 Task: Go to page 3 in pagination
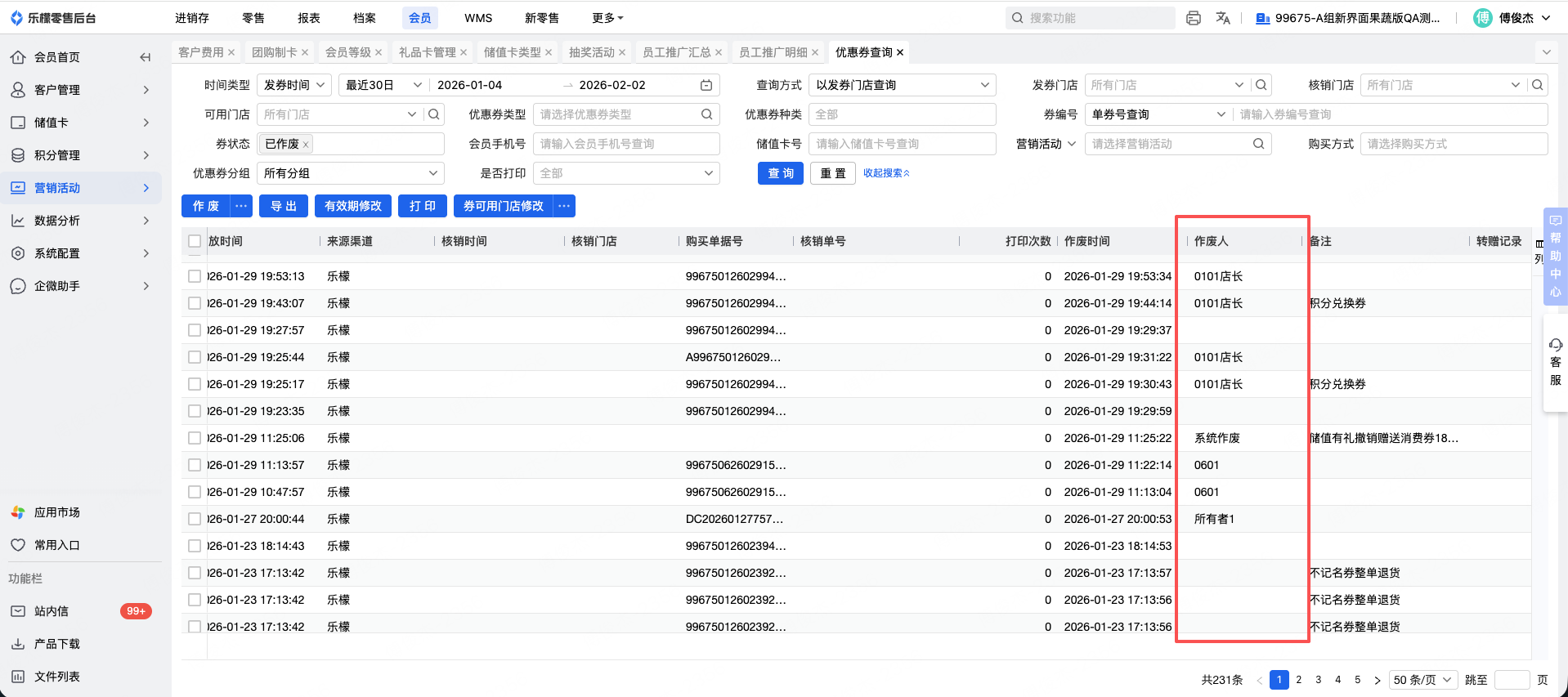coord(1318,680)
